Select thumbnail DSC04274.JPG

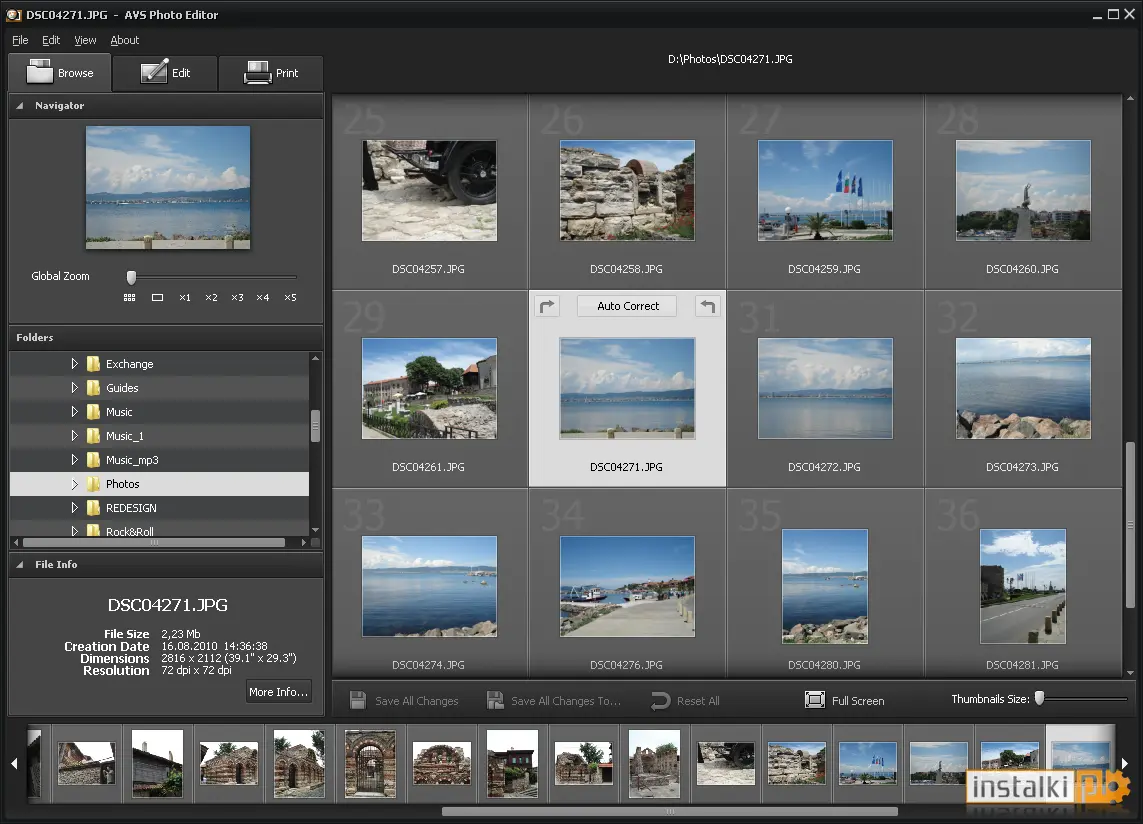429,586
